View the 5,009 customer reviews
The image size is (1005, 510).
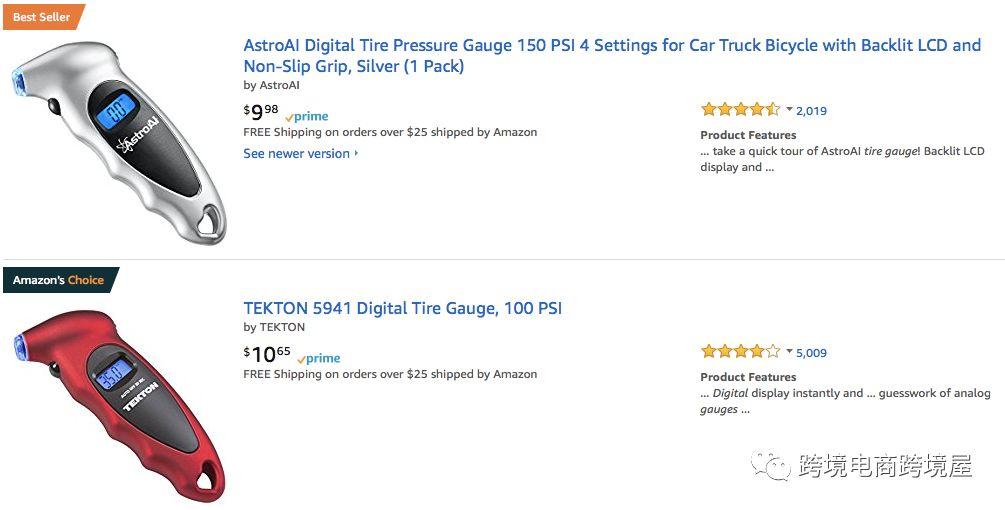point(811,353)
